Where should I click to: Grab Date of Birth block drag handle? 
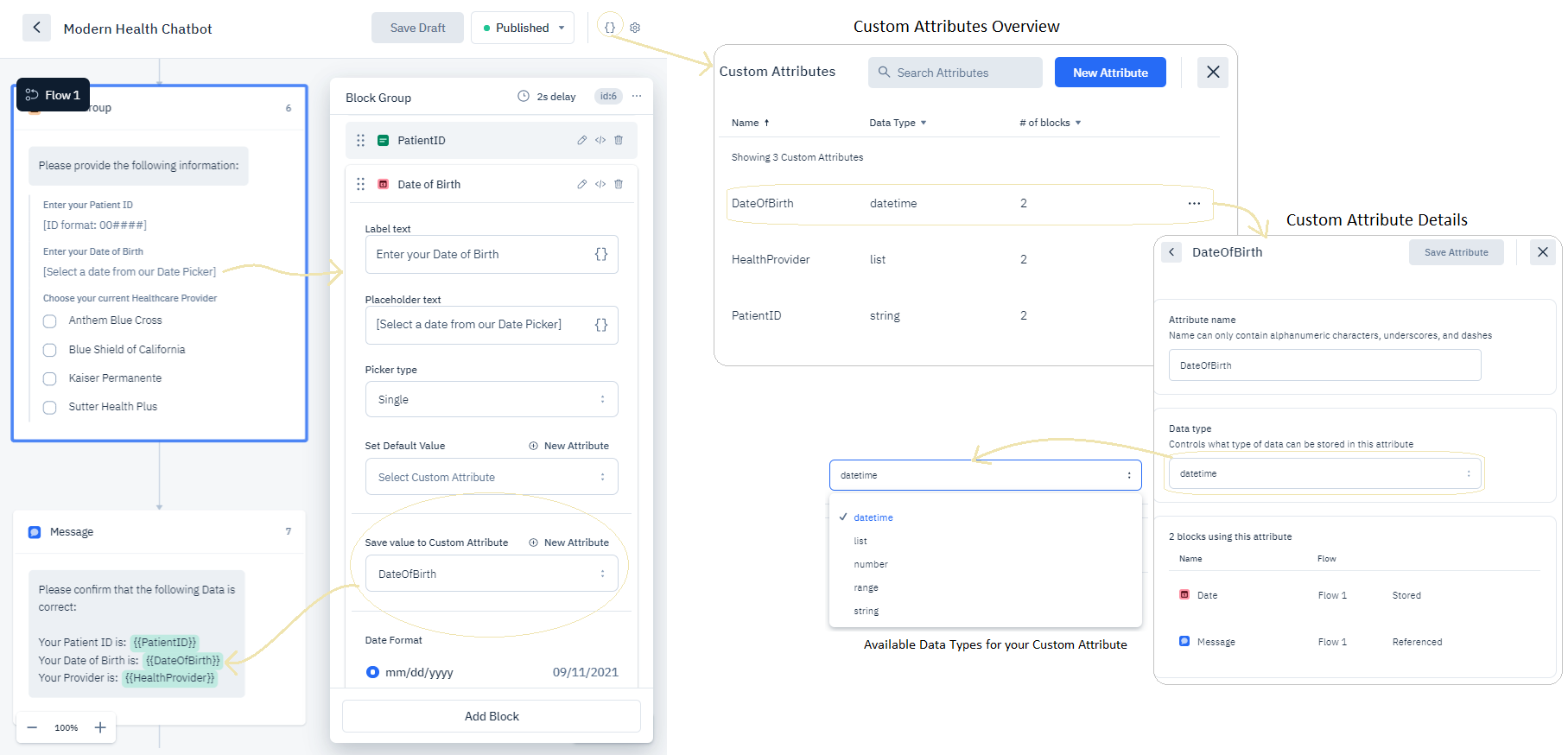click(361, 184)
